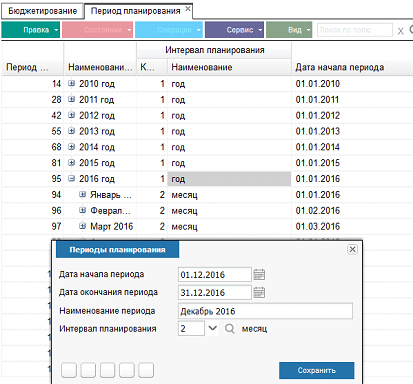Expand the 2012 год tree node

tap(71, 115)
